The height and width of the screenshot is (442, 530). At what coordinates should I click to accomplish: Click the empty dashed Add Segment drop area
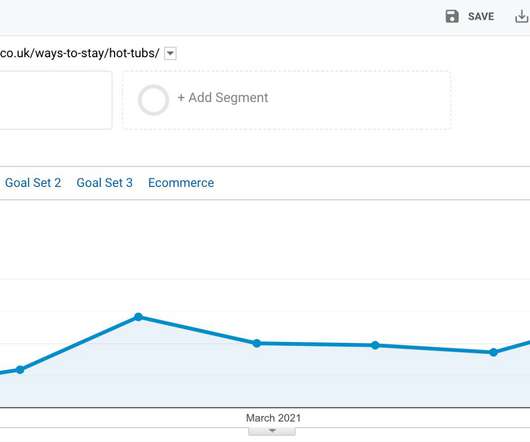[x=287, y=100]
